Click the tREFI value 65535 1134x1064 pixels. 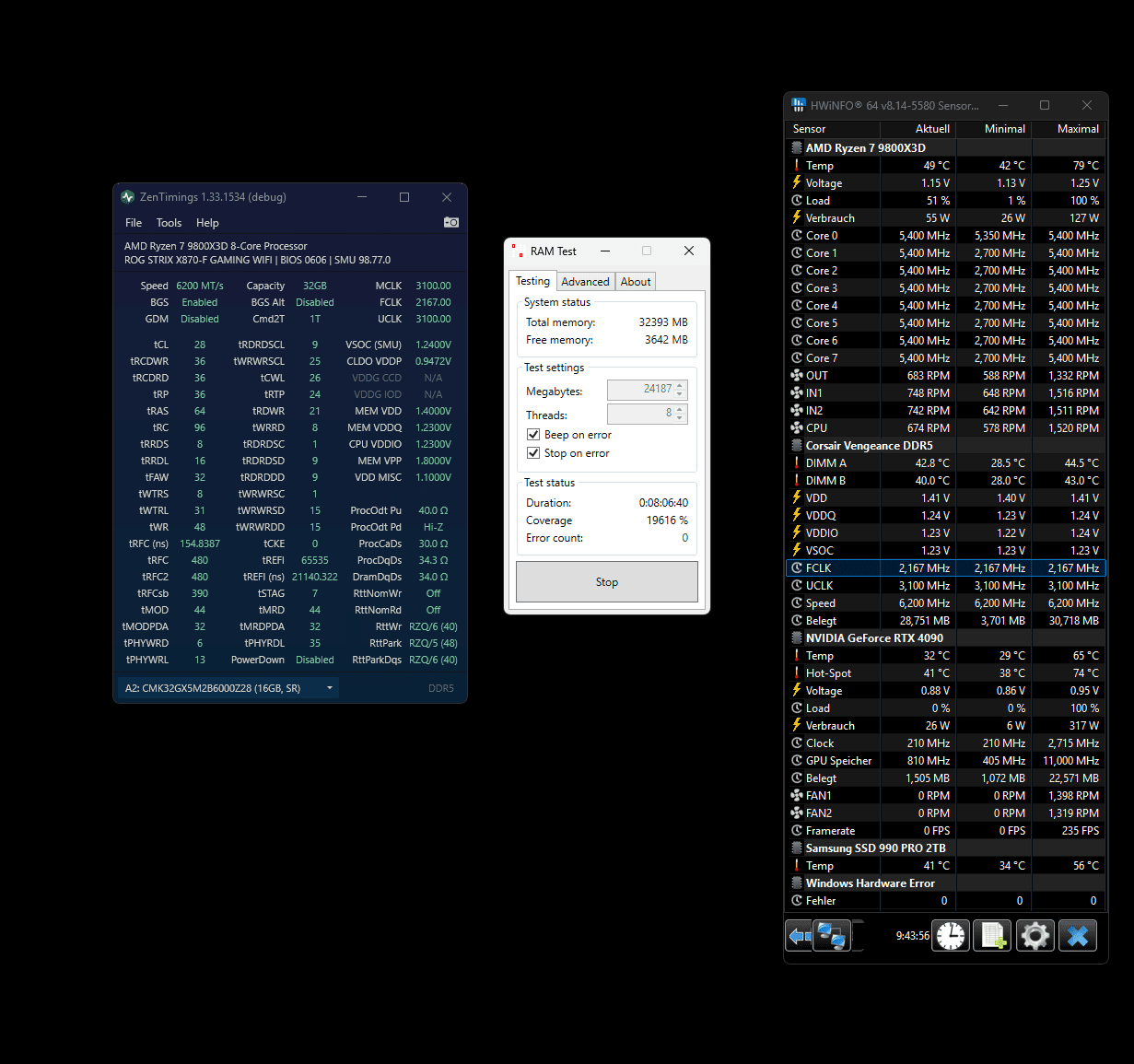315,560
